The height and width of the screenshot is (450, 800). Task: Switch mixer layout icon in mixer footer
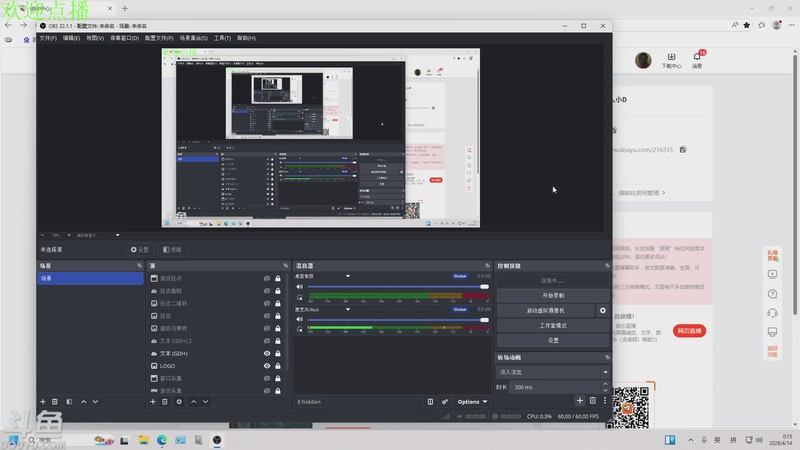tap(430, 402)
